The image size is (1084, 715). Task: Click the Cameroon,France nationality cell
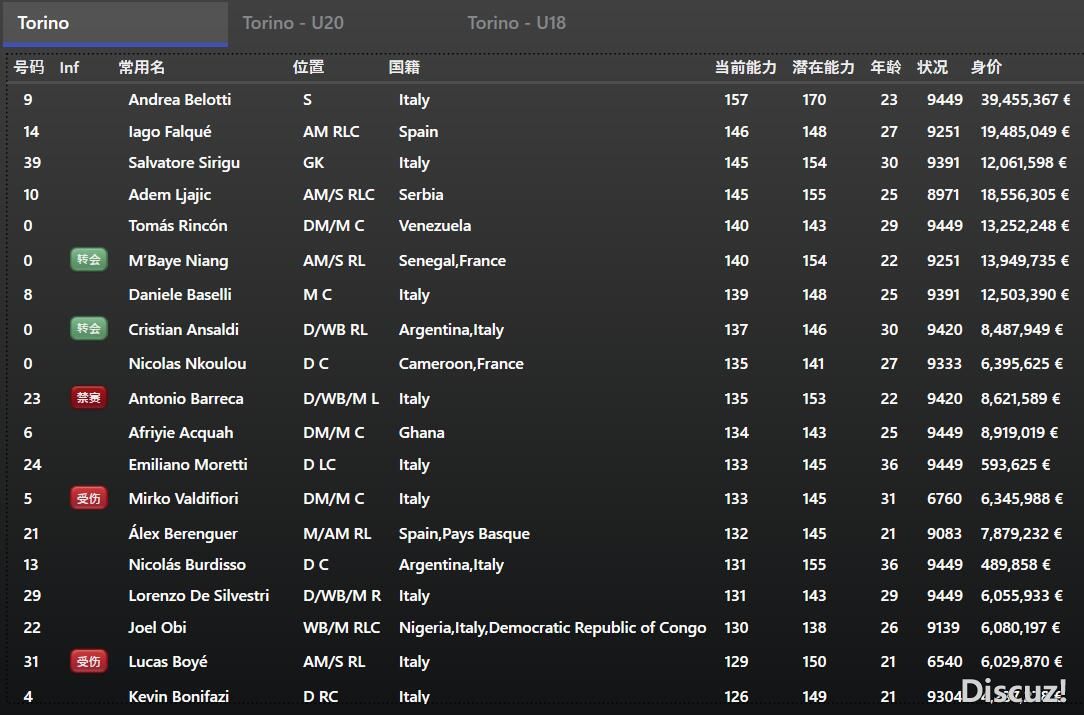tap(461, 364)
